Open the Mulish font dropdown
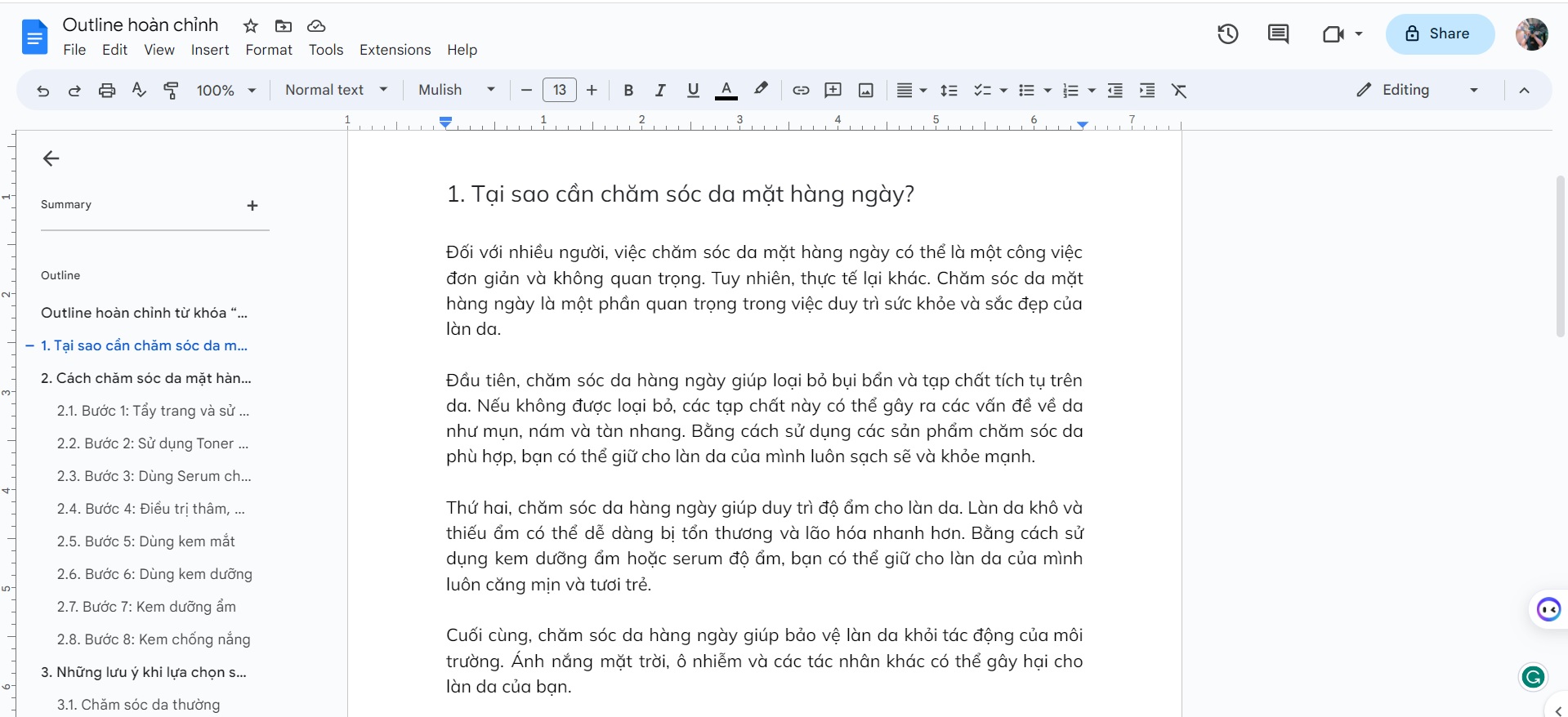The height and width of the screenshot is (717, 1568). click(457, 91)
